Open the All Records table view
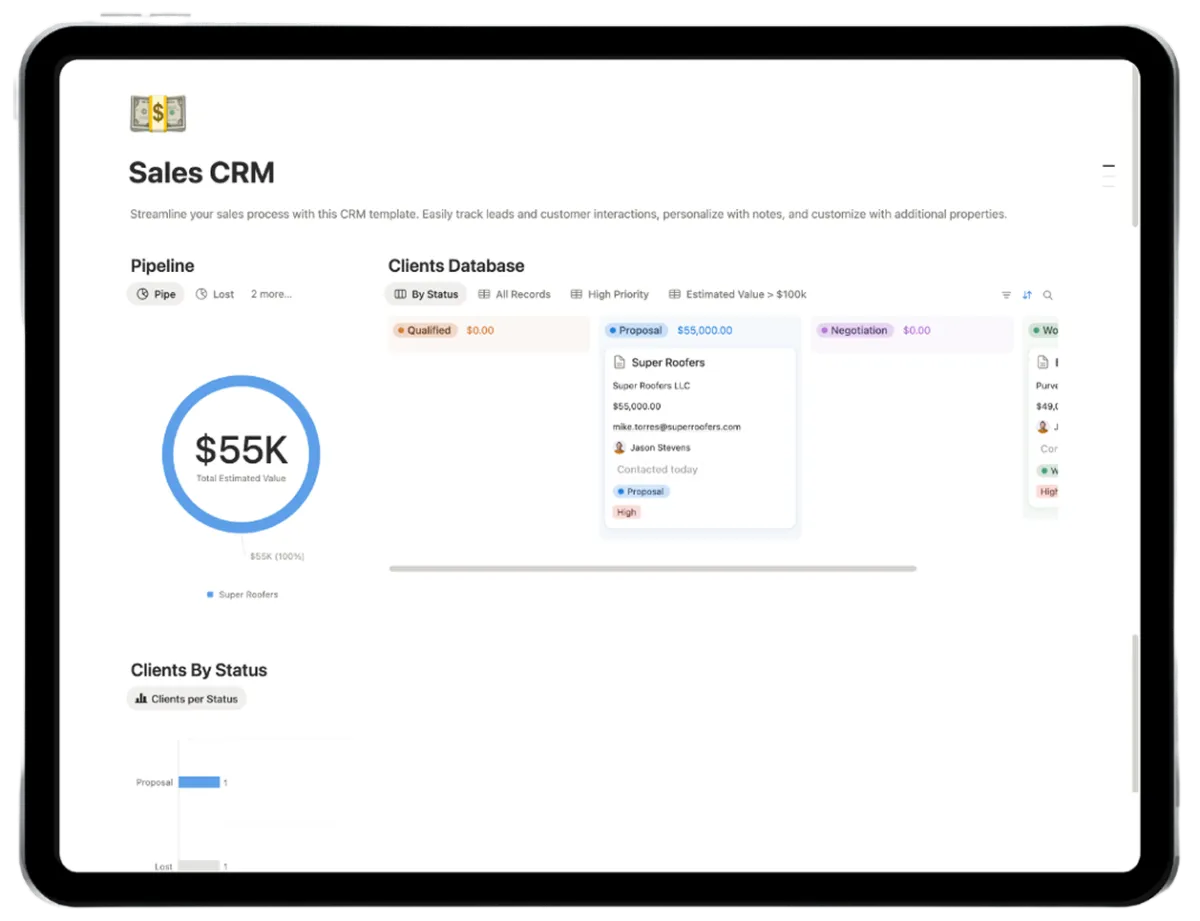 click(x=515, y=294)
